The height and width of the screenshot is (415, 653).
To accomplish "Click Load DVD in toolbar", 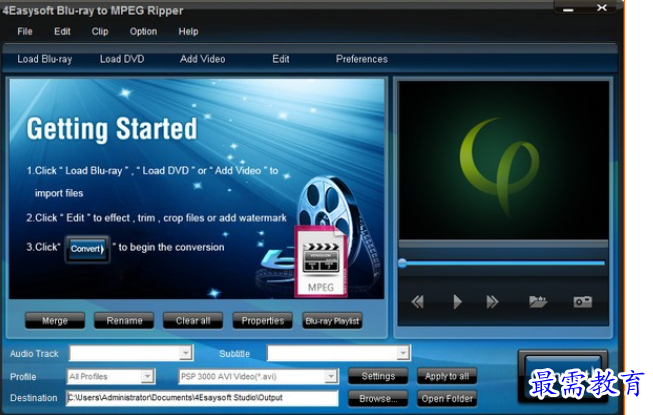I will coord(122,59).
